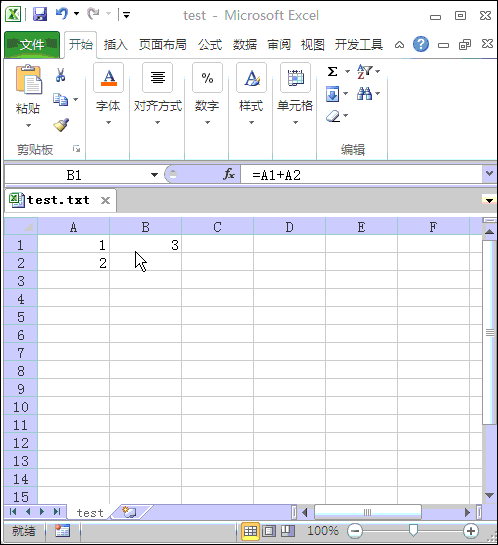The width and height of the screenshot is (498, 545).
Task: Select the Format Painter brush icon
Action: 61,125
